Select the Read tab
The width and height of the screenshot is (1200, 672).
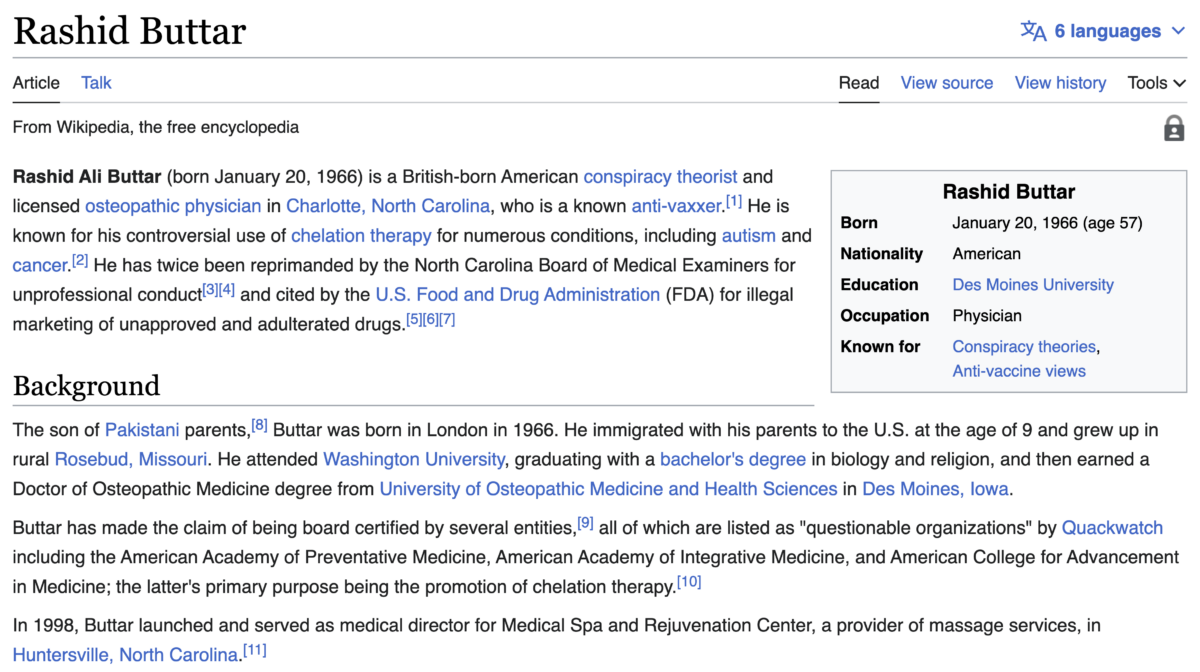point(859,83)
